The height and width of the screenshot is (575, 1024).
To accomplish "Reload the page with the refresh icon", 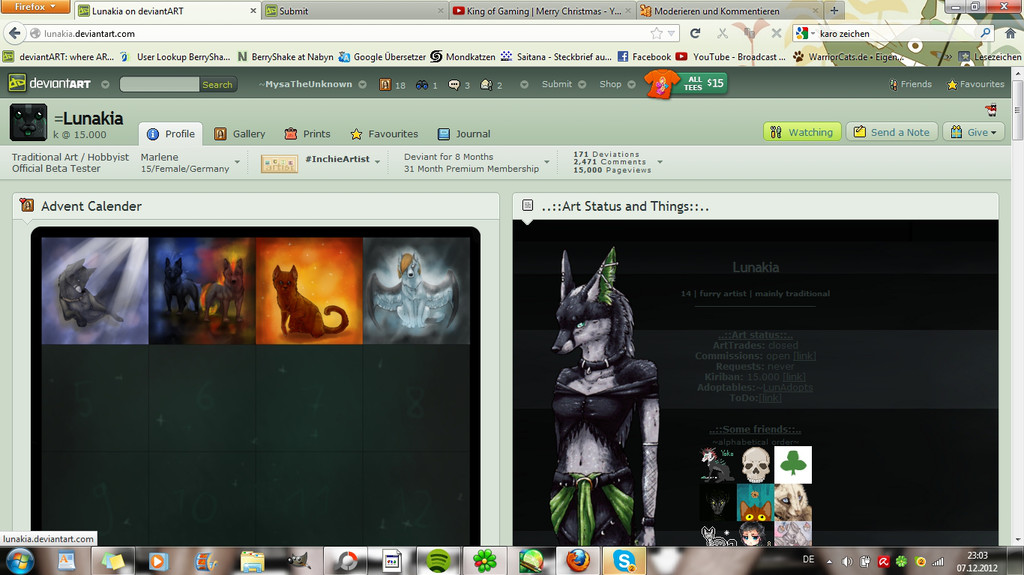I will [x=695, y=33].
